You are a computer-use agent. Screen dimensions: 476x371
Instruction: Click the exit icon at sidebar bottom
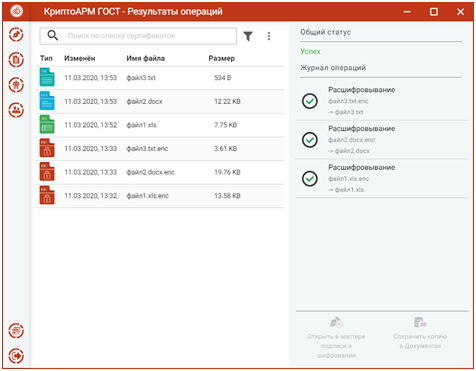click(16, 356)
